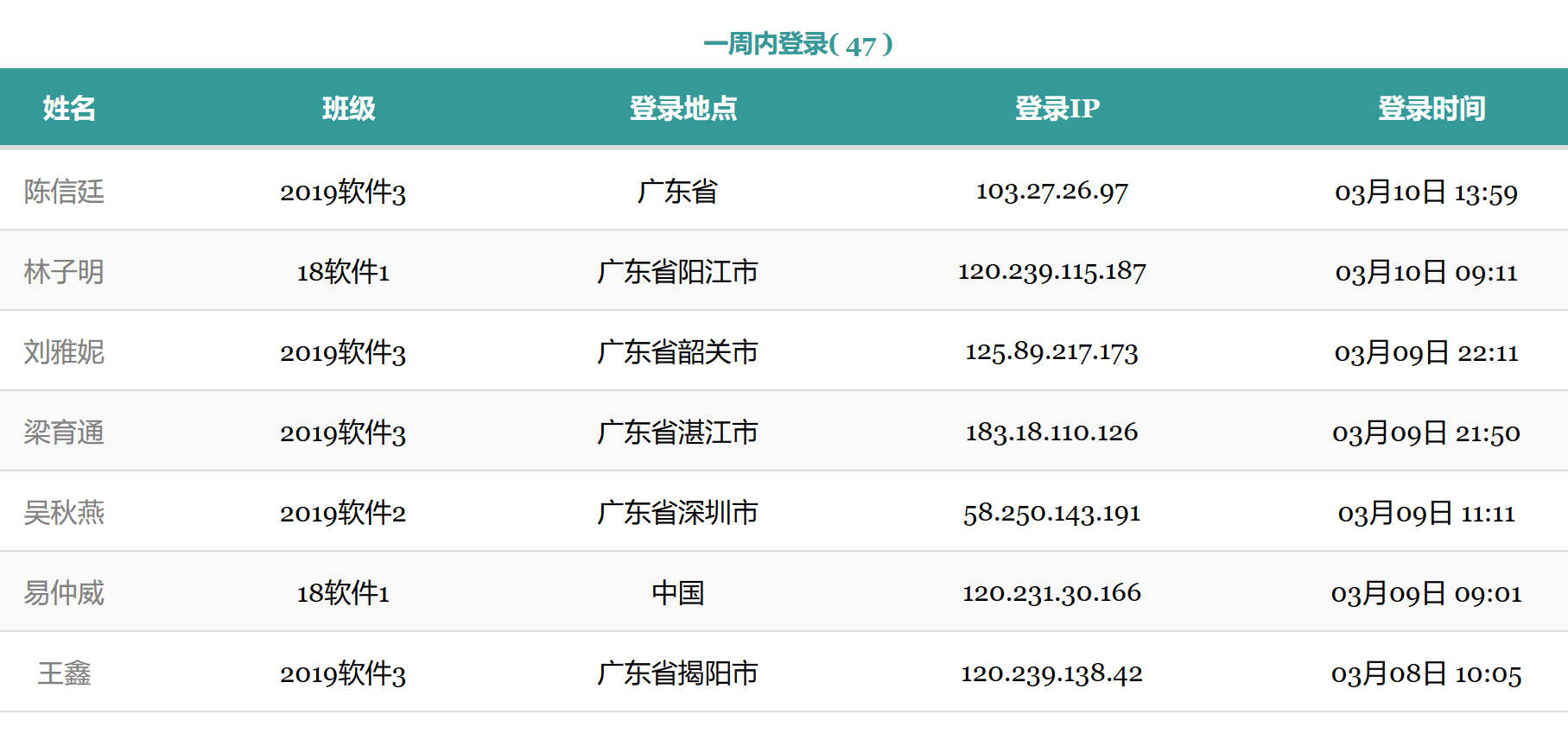Viewport: 1568px width, 733px height.
Task: Click the 登录地点 column header
Action: (x=683, y=108)
